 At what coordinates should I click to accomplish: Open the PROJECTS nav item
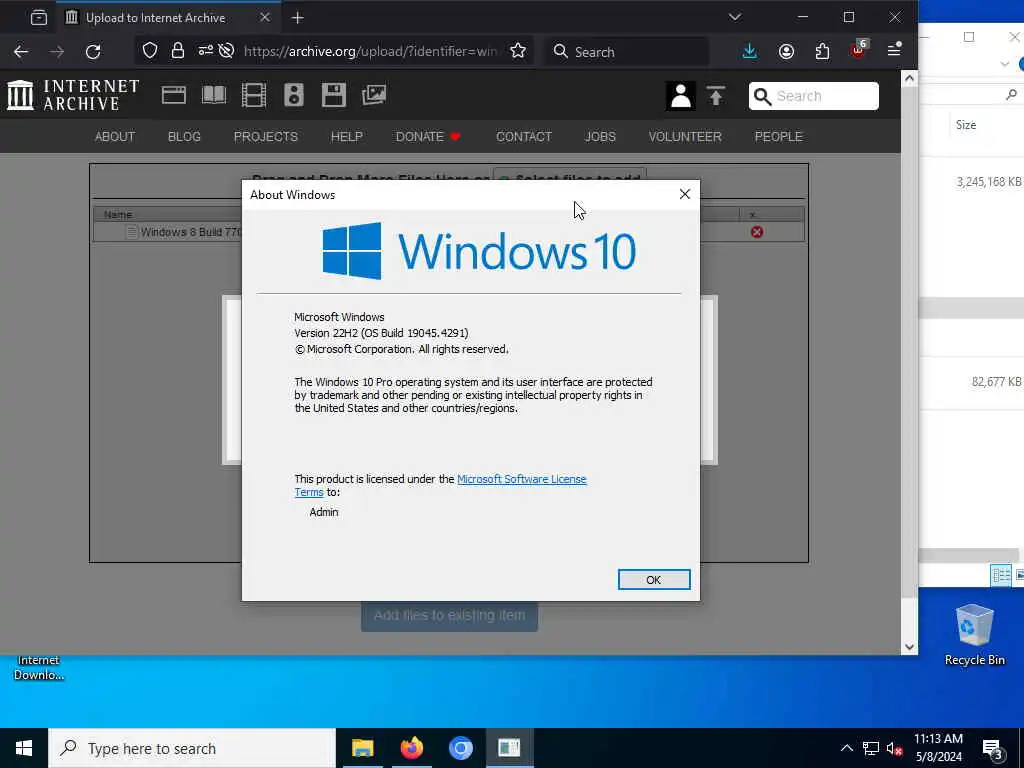coord(266,136)
